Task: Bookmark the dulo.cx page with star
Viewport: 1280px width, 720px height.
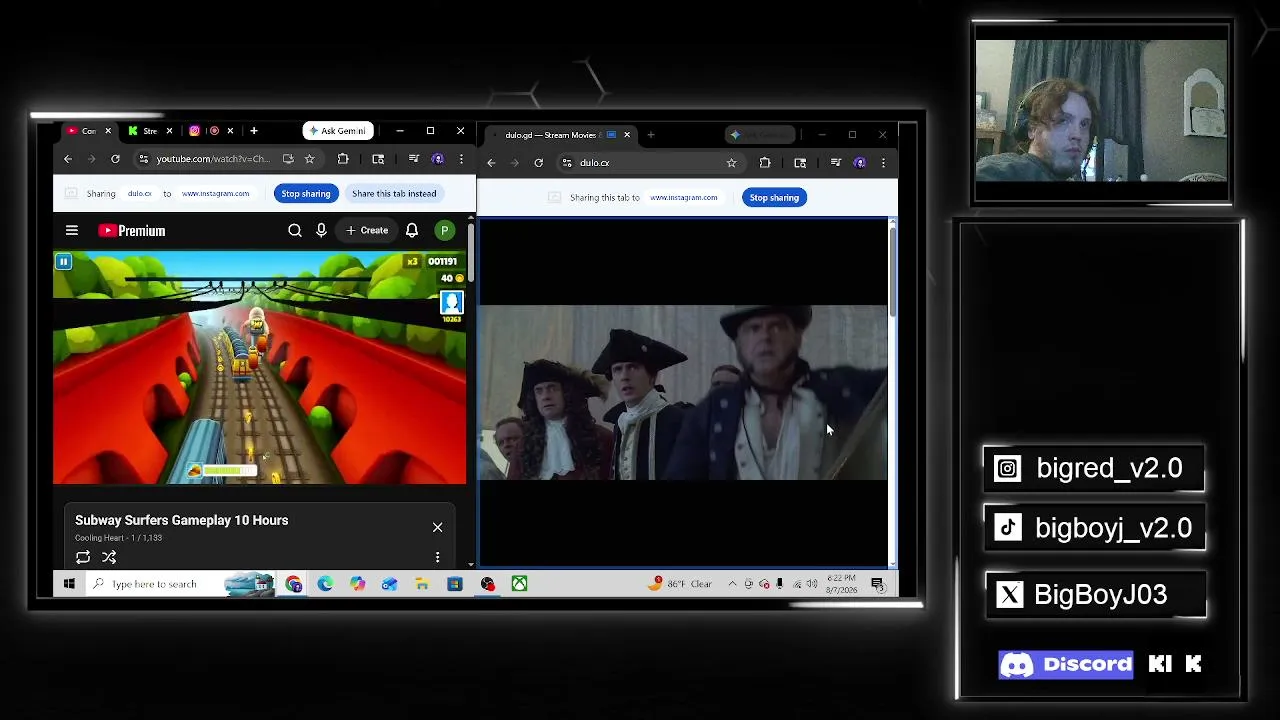Action: pos(731,163)
